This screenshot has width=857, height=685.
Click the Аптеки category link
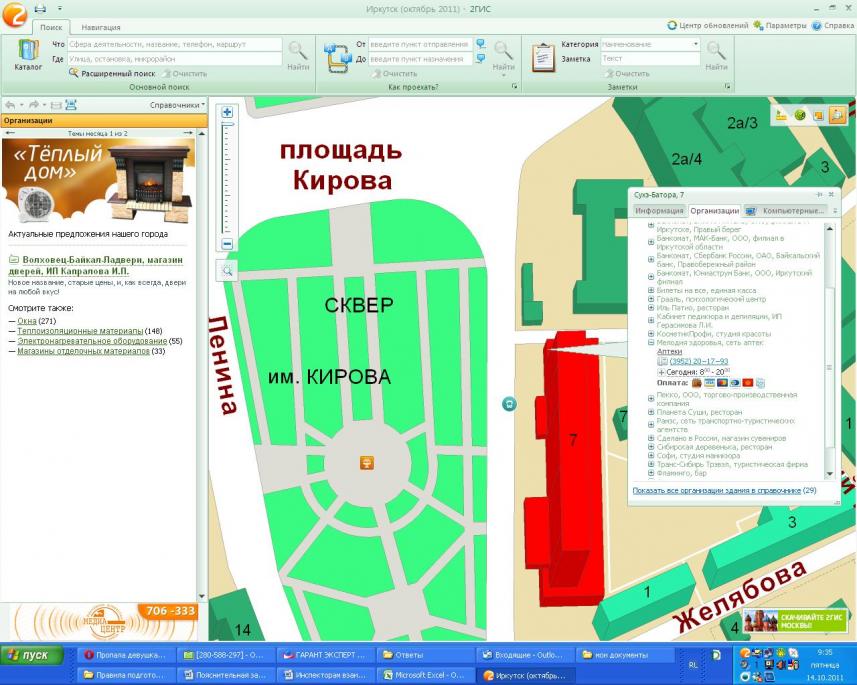tap(669, 352)
